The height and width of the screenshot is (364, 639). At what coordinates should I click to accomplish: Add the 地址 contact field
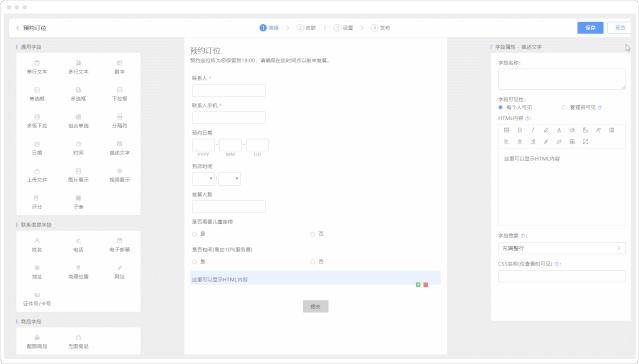pyautogui.click(x=37, y=272)
